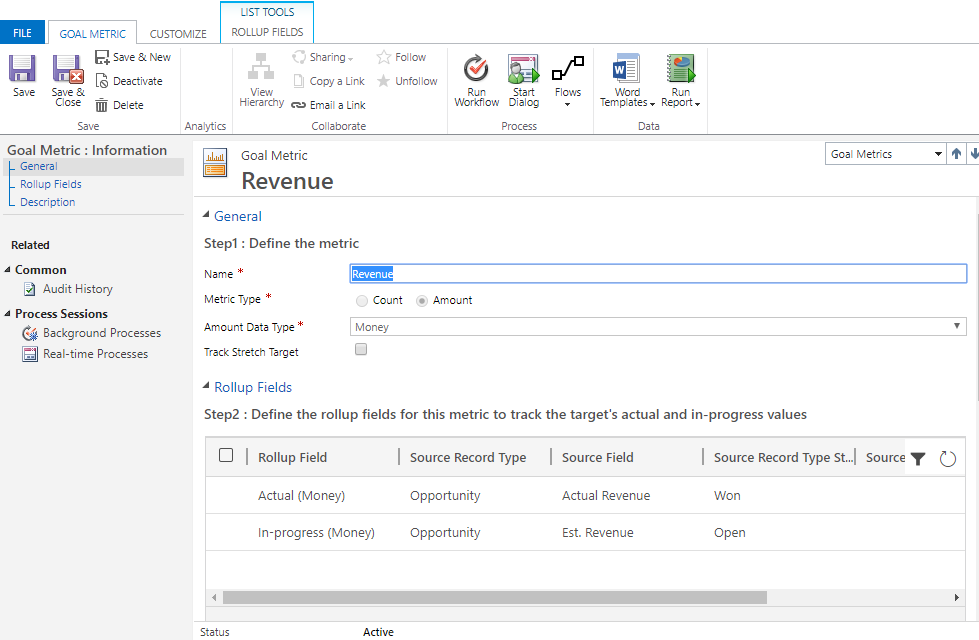Open Real-time Processes link
The height and width of the screenshot is (640, 979).
tap(86, 354)
